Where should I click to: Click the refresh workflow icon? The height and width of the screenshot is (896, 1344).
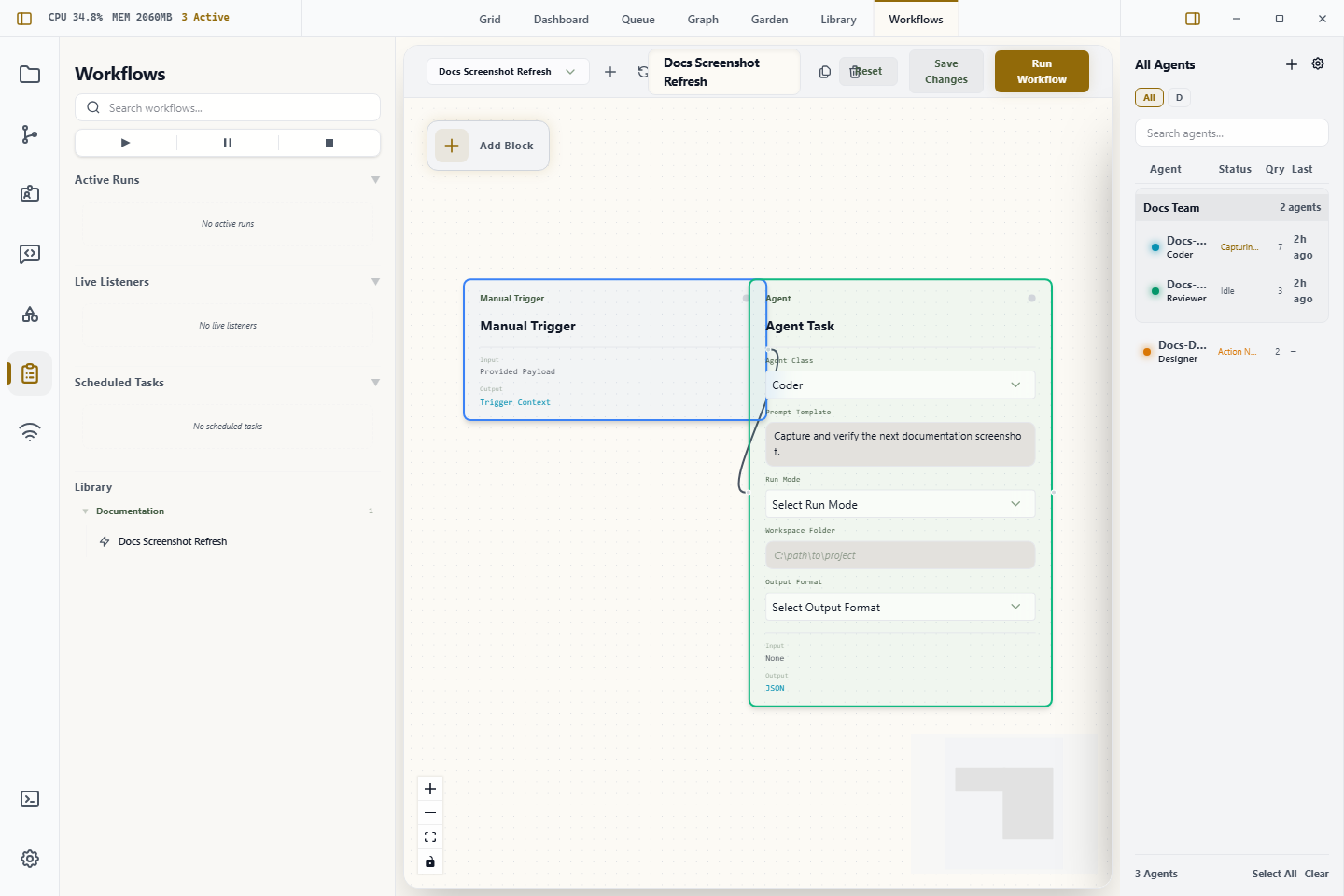tap(643, 72)
